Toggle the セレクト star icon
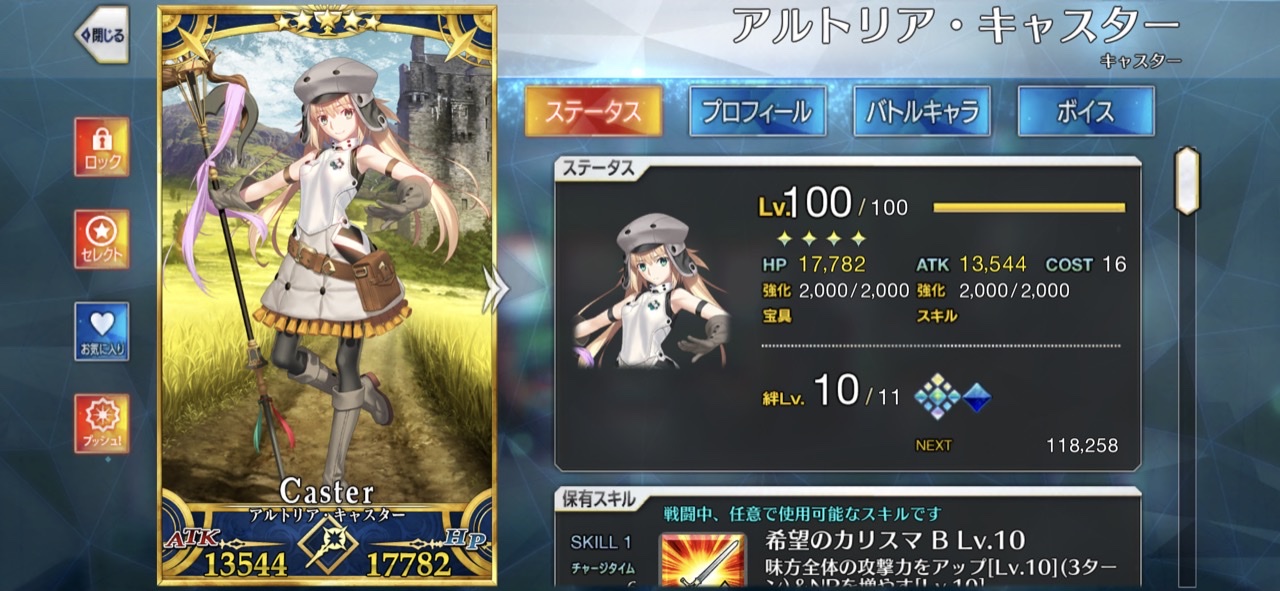The width and height of the screenshot is (1280, 591). tap(101, 238)
